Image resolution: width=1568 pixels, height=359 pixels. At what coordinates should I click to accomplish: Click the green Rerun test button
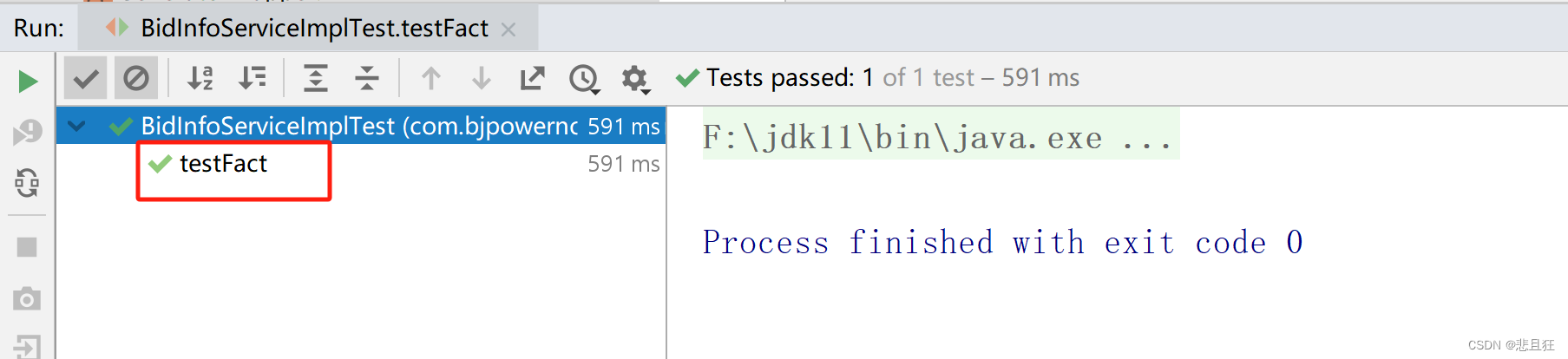point(28,81)
